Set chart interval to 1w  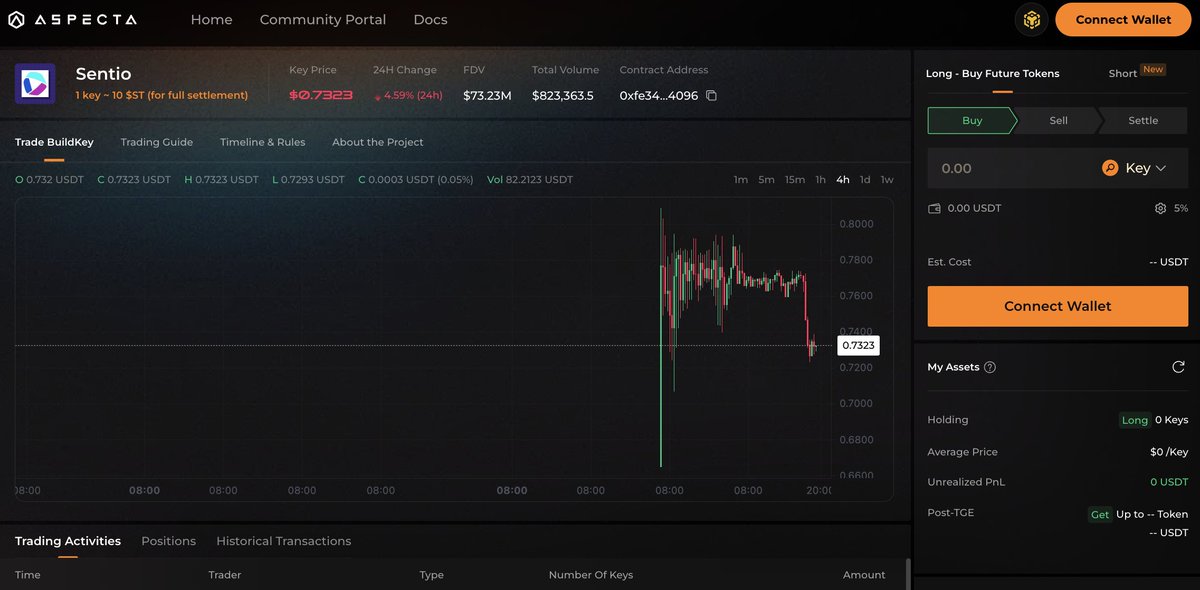(x=887, y=180)
